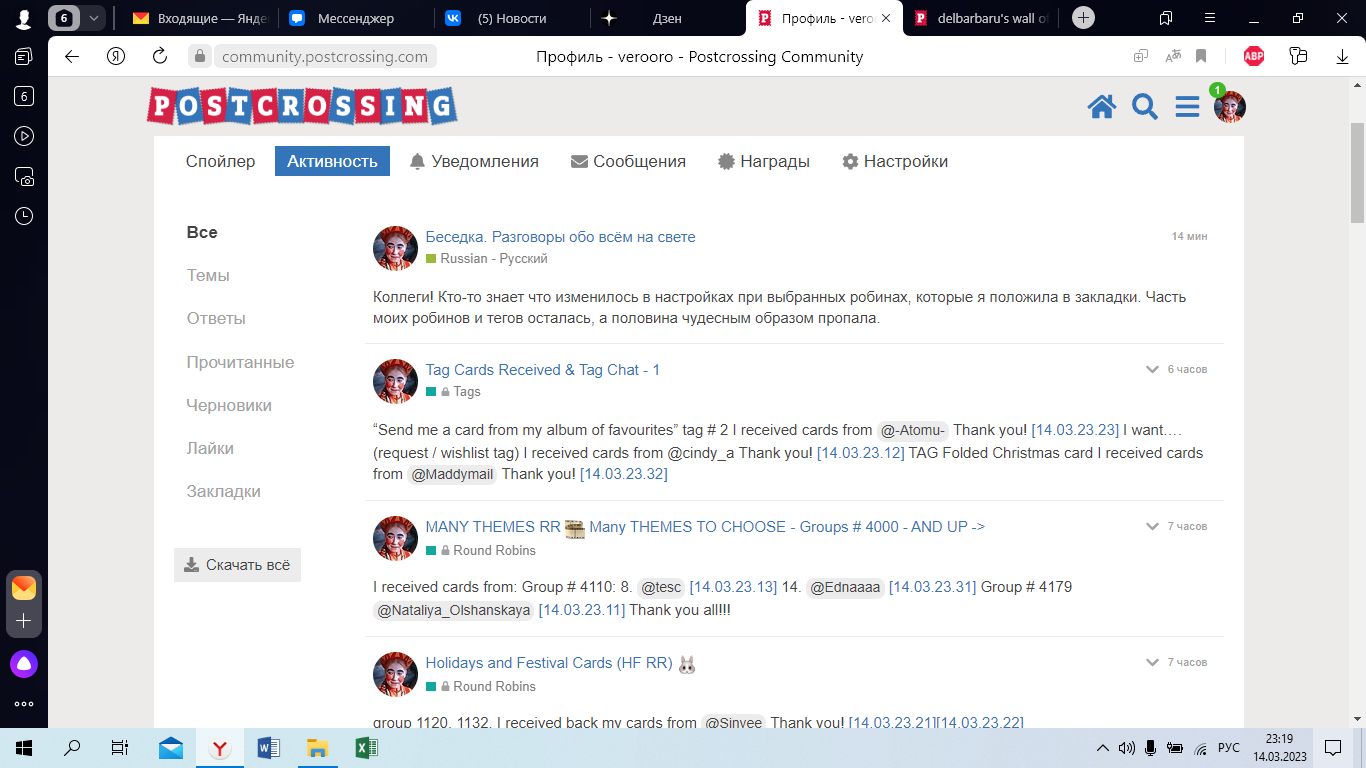Show Закладки in sidebar
This screenshot has width=1366, height=768.
(x=223, y=491)
